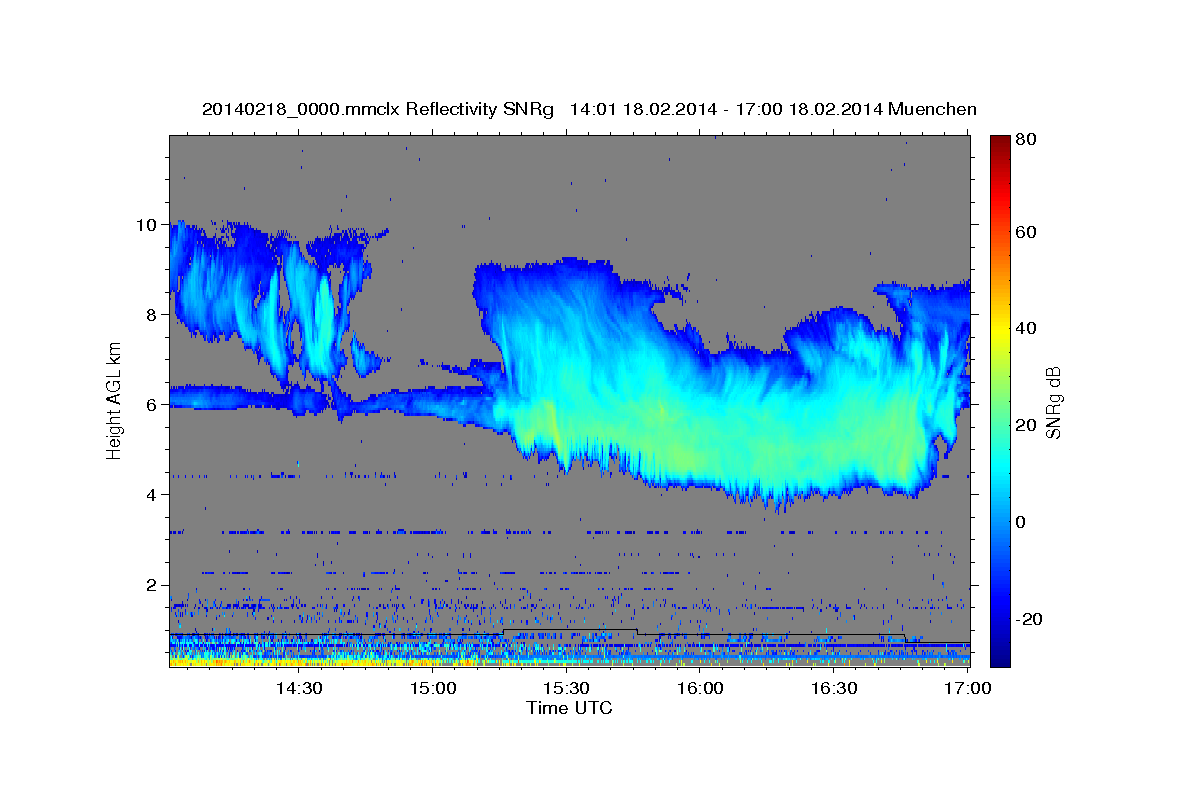Click the dark blue bottom of the colorbar

pos(999,659)
